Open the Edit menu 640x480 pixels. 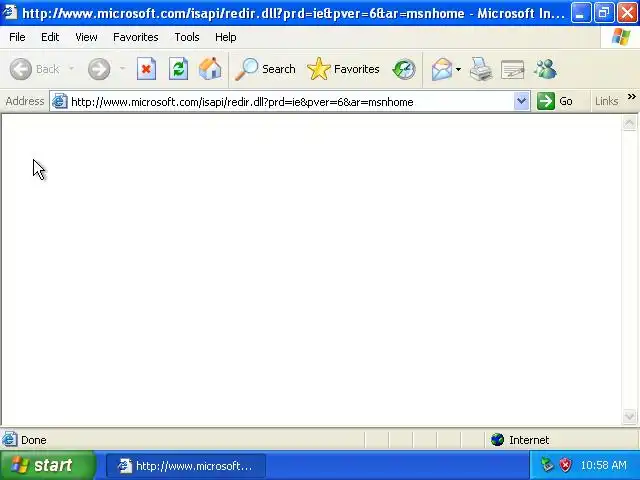[x=50, y=37]
